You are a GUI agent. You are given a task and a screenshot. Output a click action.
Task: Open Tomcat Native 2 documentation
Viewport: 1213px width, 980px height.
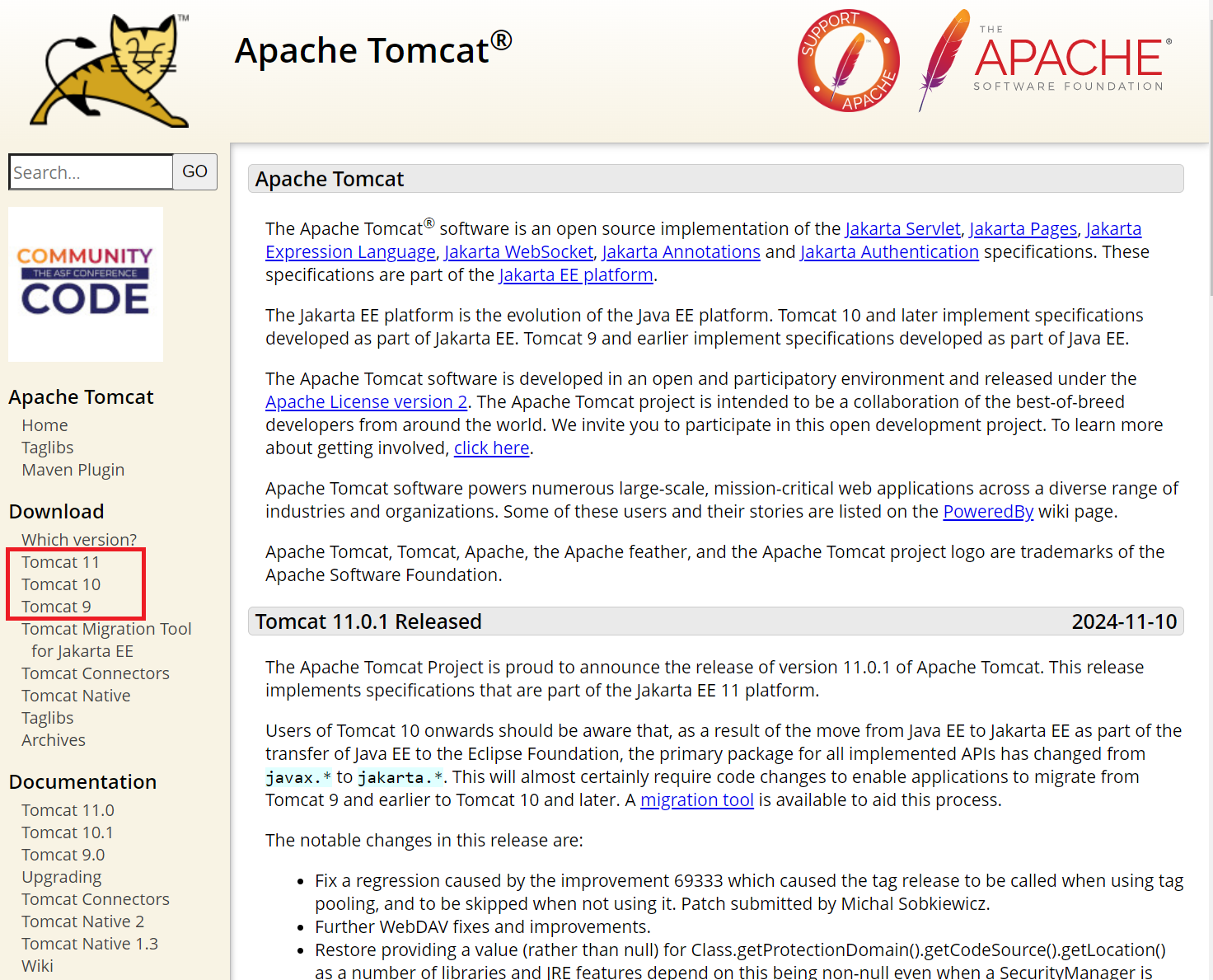(x=83, y=921)
